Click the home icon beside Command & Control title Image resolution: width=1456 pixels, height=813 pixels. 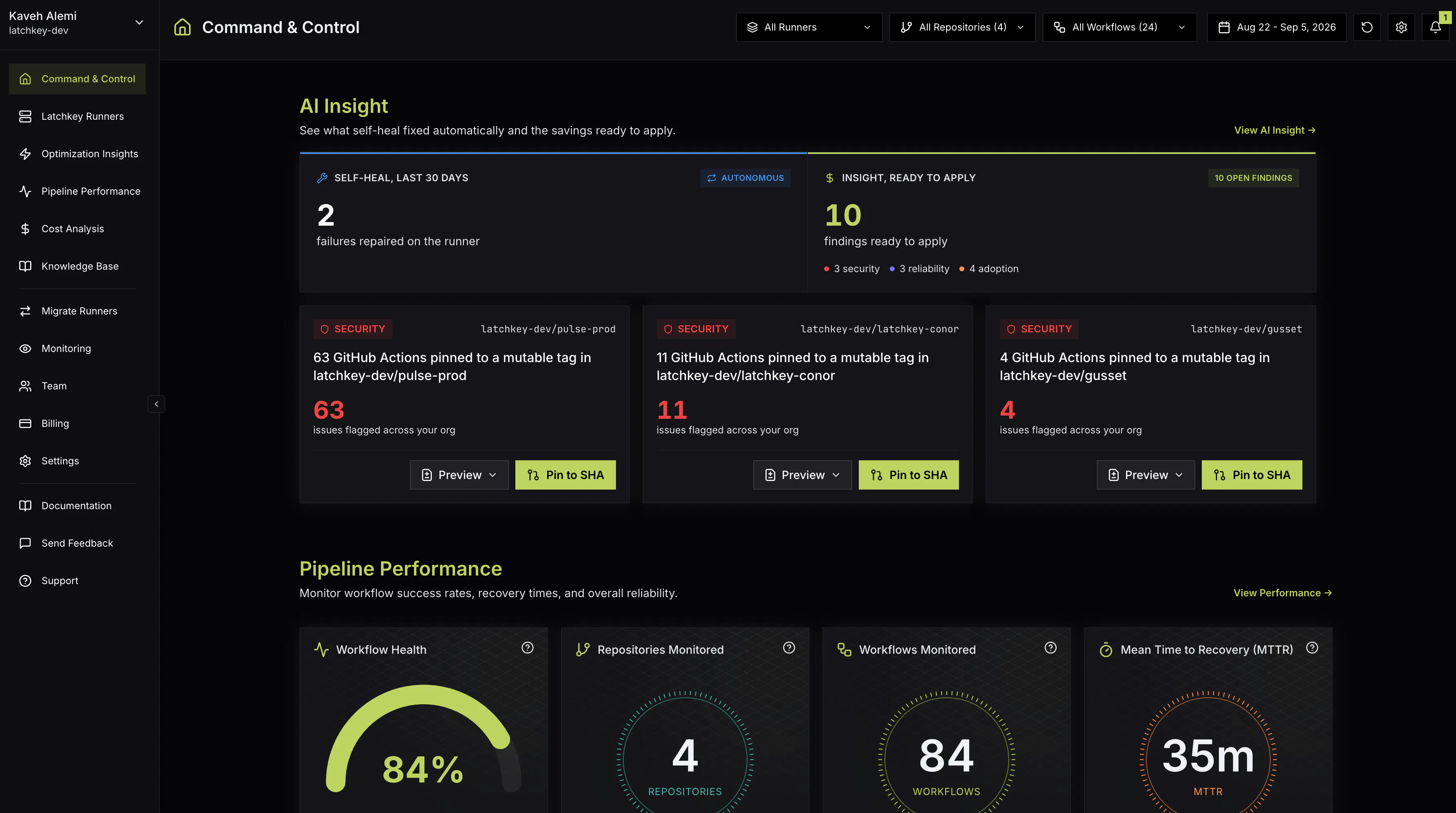pos(182,27)
